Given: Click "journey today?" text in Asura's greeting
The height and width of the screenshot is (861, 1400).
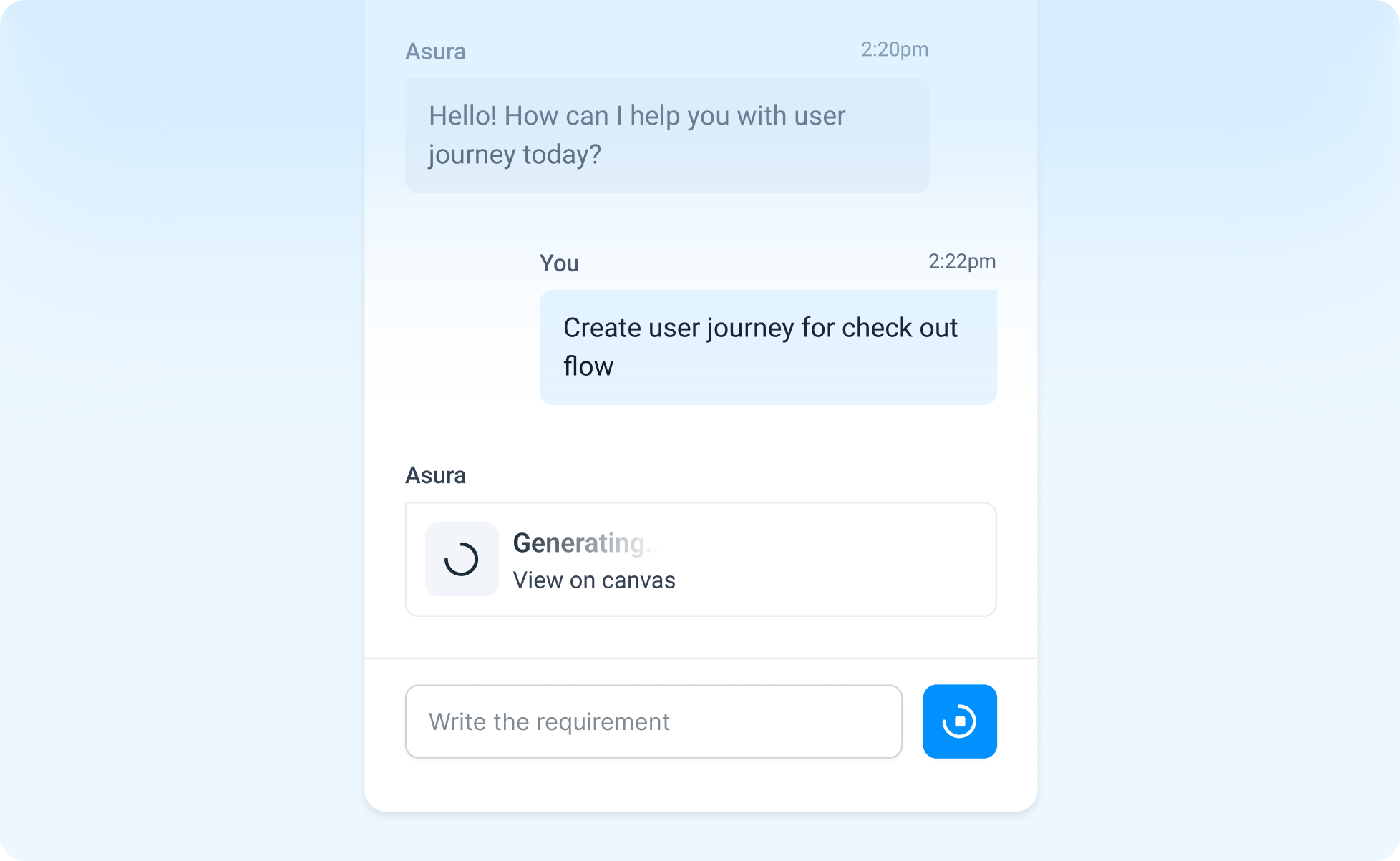Looking at the screenshot, I should click(x=515, y=155).
